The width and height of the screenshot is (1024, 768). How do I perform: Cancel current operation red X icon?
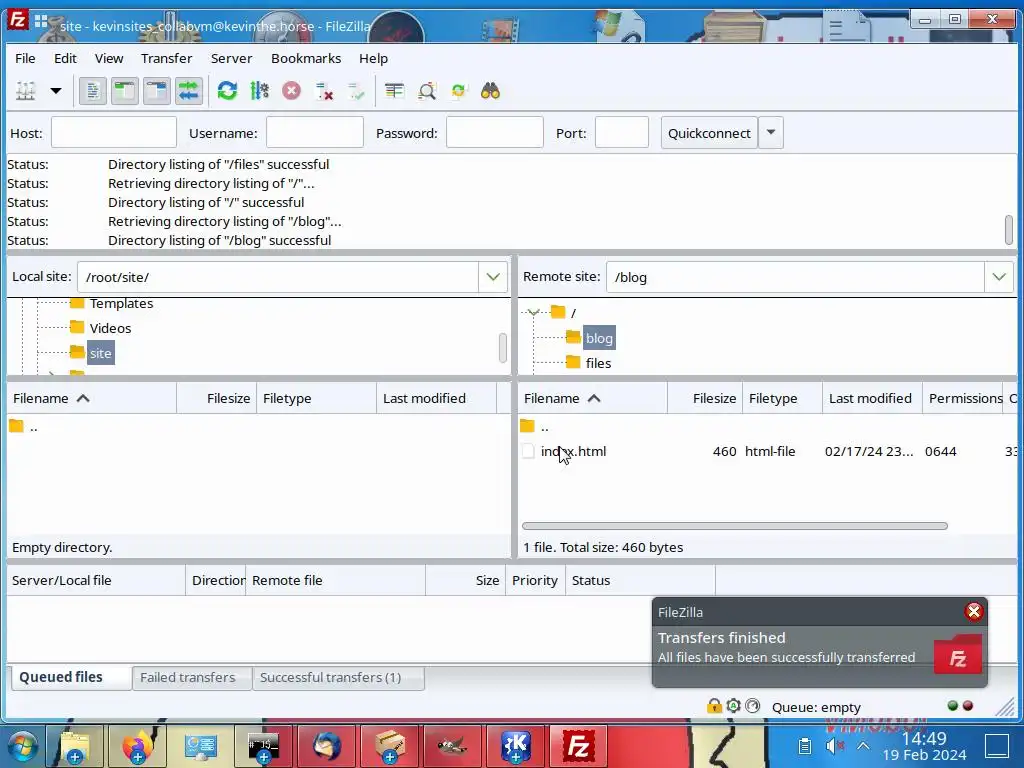coord(291,91)
